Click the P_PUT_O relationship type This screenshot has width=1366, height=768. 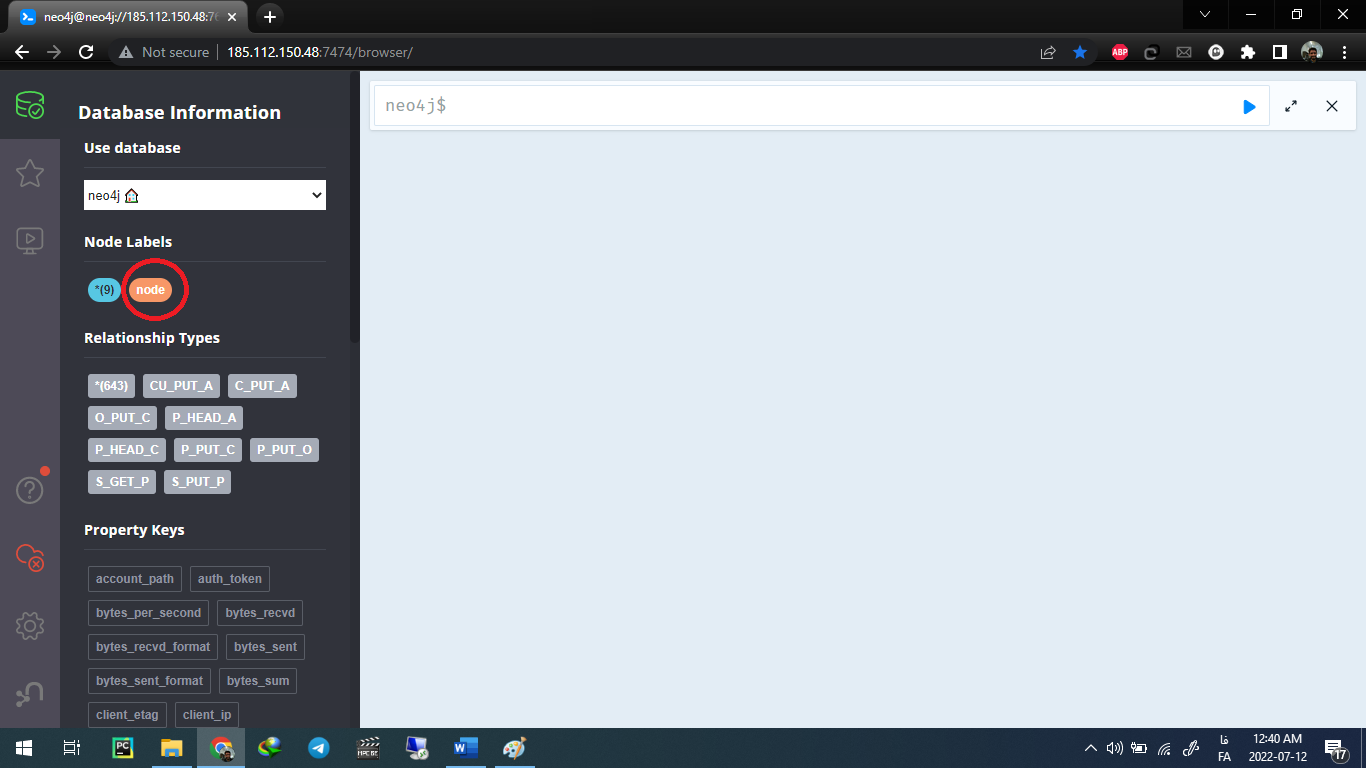pyautogui.click(x=284, y=450)
